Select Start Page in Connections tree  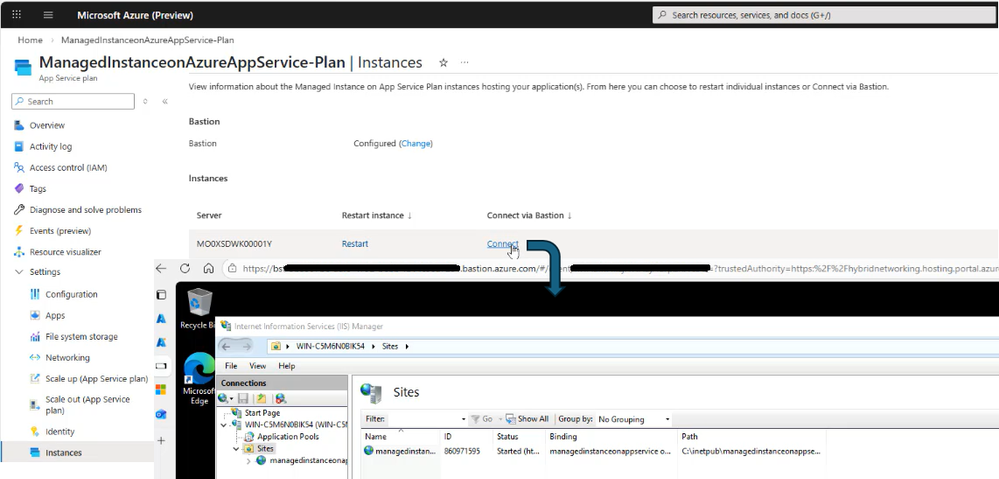coord(262,413)
